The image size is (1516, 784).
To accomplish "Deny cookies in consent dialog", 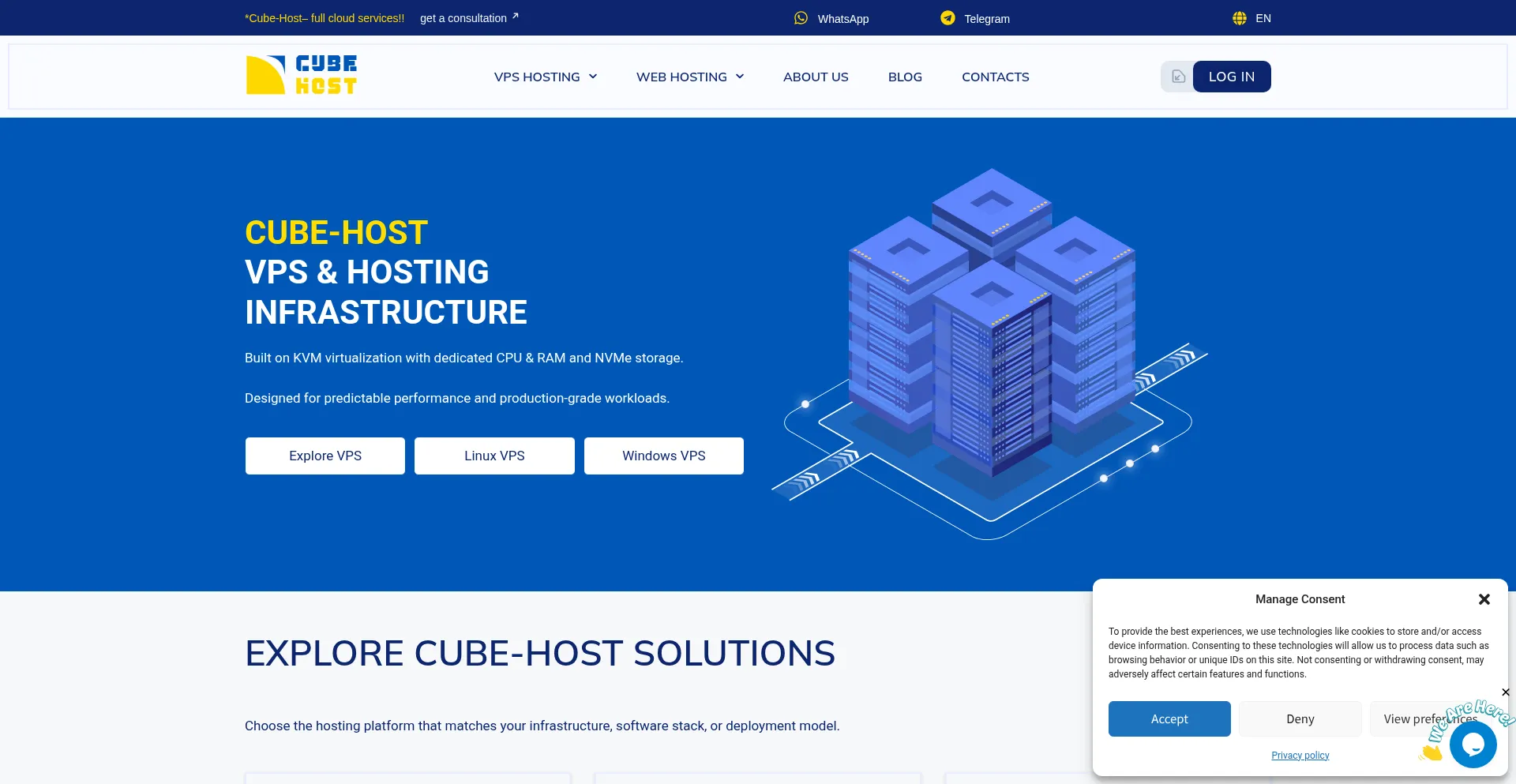I will click(x=1300, y=718).
